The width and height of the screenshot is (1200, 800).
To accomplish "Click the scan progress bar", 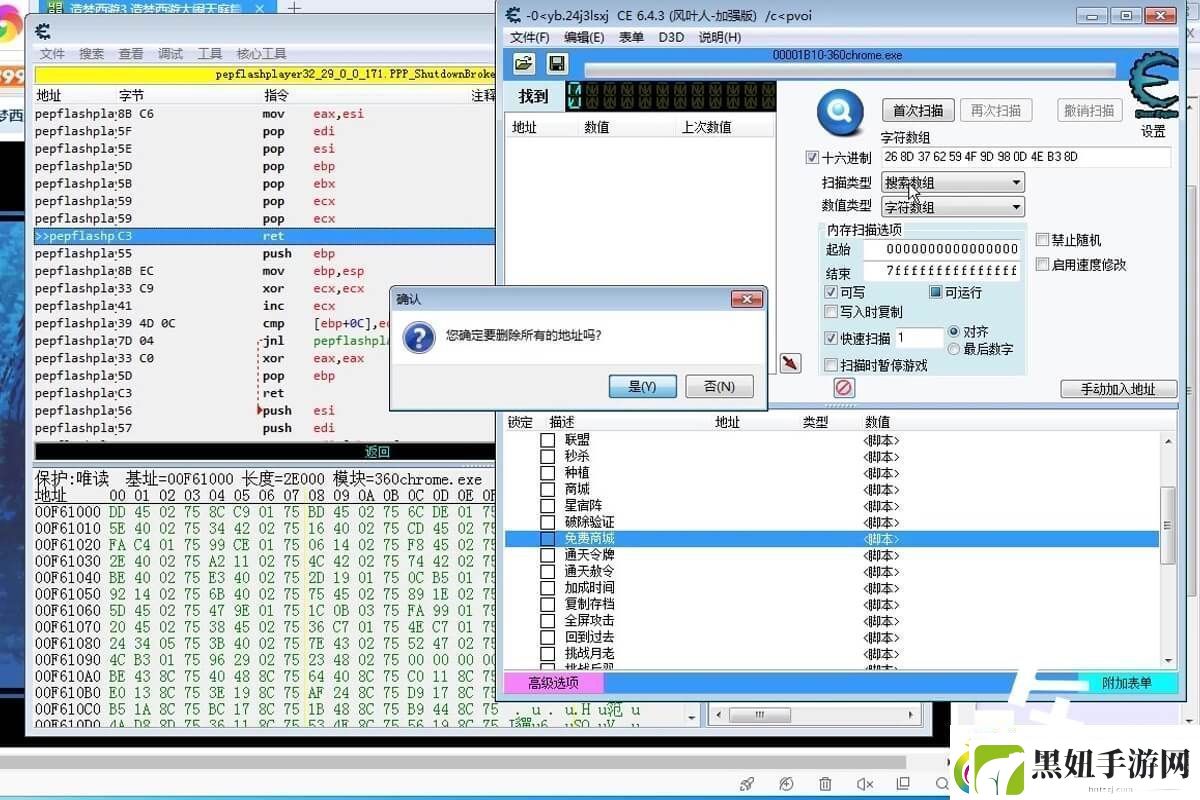I will click(x=849, y=70).
